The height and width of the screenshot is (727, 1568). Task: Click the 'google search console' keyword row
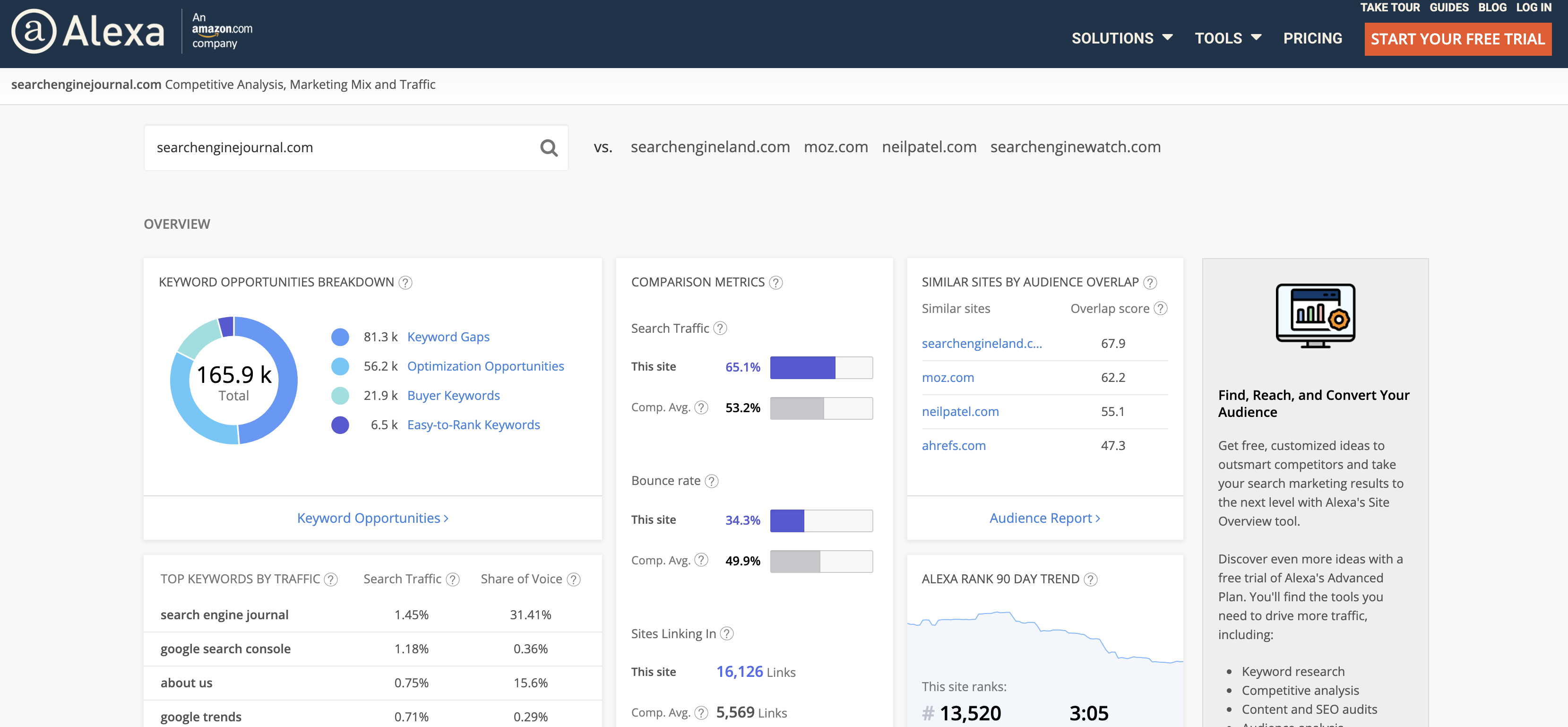click(x=372, y=649)
